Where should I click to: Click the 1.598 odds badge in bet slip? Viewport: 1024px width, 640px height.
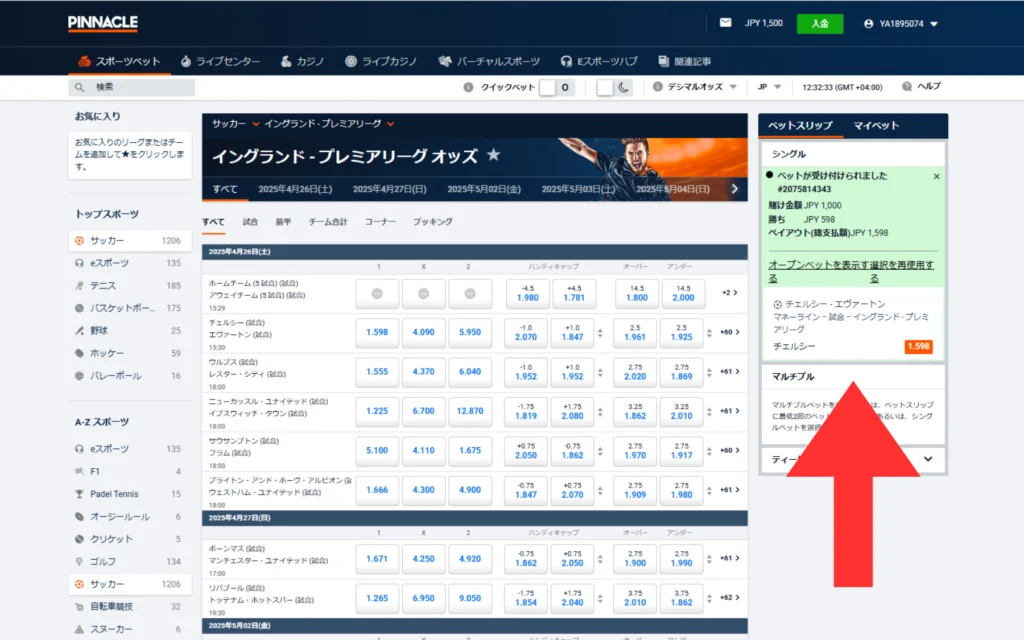pos(918,346)
